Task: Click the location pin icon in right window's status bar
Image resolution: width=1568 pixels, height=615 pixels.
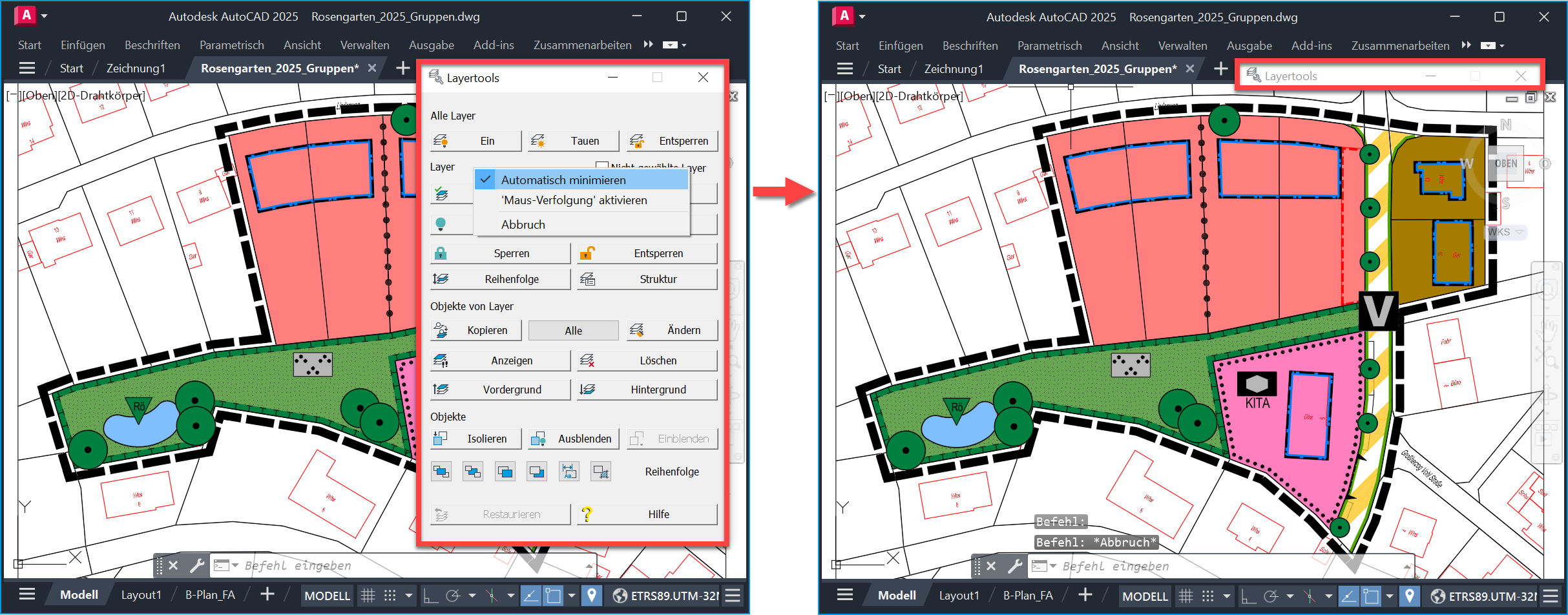Action: tap(1410, 596)
